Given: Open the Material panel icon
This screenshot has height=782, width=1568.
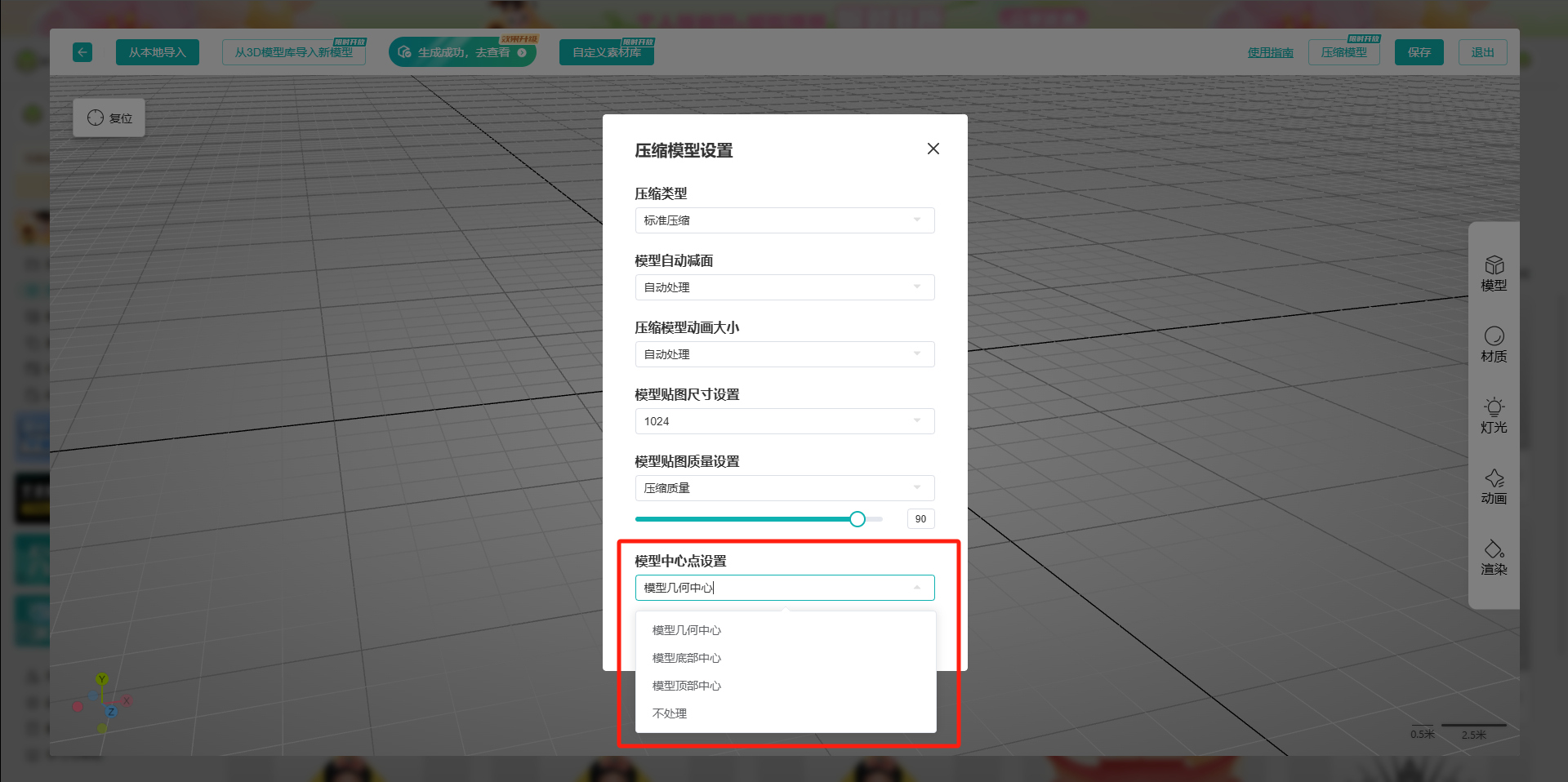Looking at the screenshot, I should (x=1494, y=344).
